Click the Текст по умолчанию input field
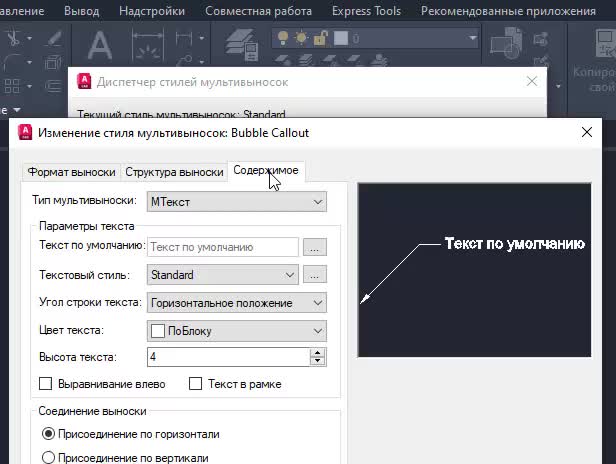The image size is (616, 464). point(223,247)
